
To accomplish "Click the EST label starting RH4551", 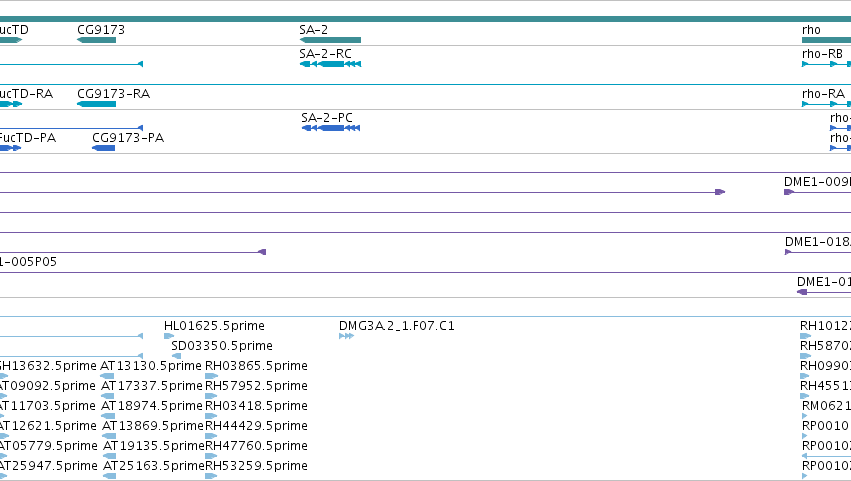I will pos(825,386).
